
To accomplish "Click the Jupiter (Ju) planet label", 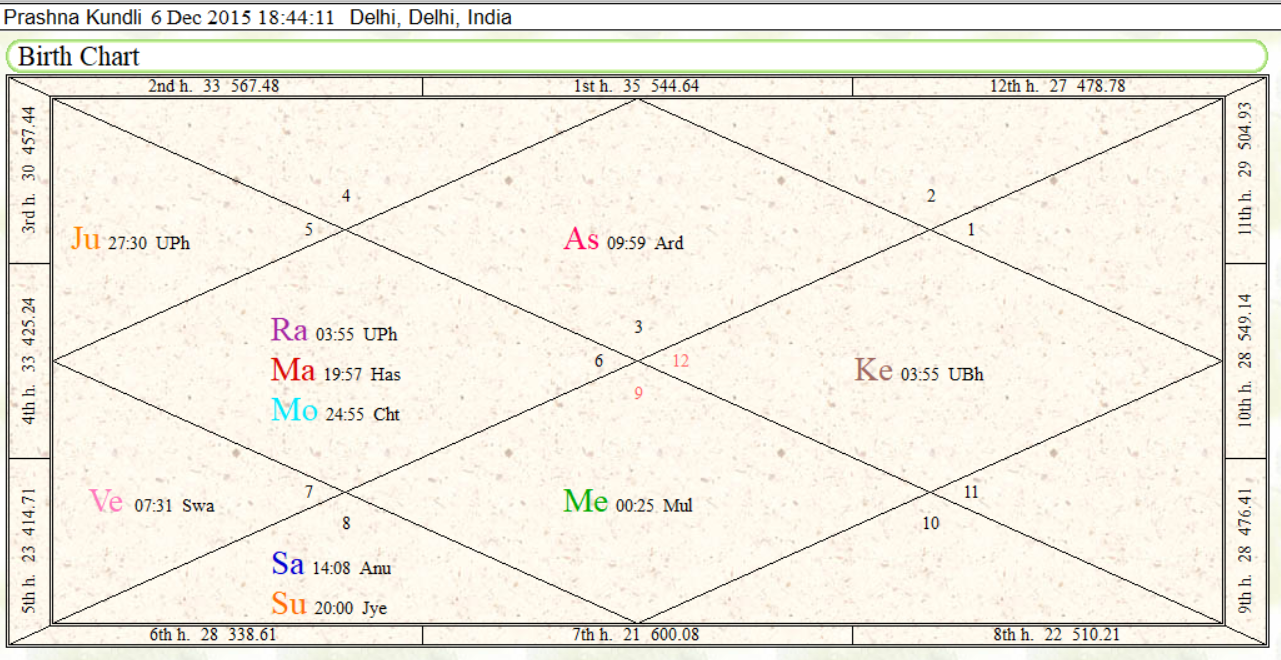I will pos(86,240).
